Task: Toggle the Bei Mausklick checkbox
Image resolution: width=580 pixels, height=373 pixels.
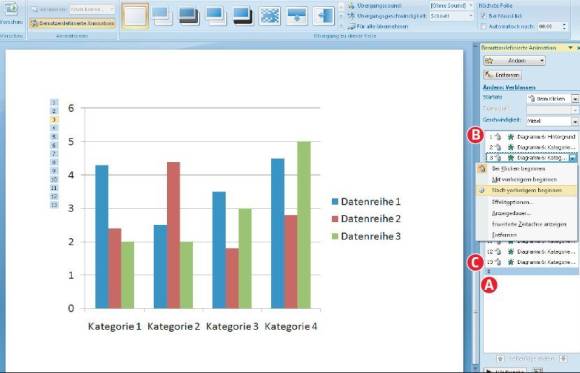Action: point(483,16)
